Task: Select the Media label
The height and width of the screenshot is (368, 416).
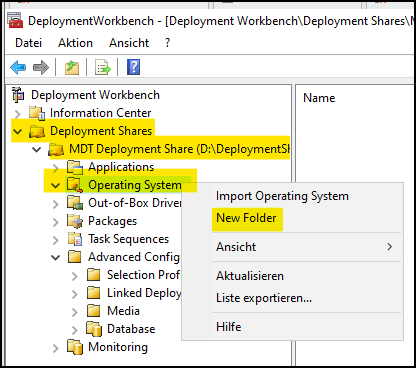Action: [x=123, y=311]
